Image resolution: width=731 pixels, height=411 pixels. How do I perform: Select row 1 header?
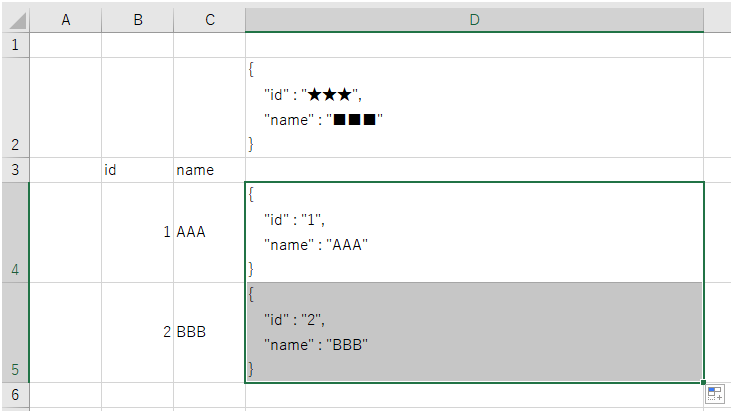[x=15, y=45]
